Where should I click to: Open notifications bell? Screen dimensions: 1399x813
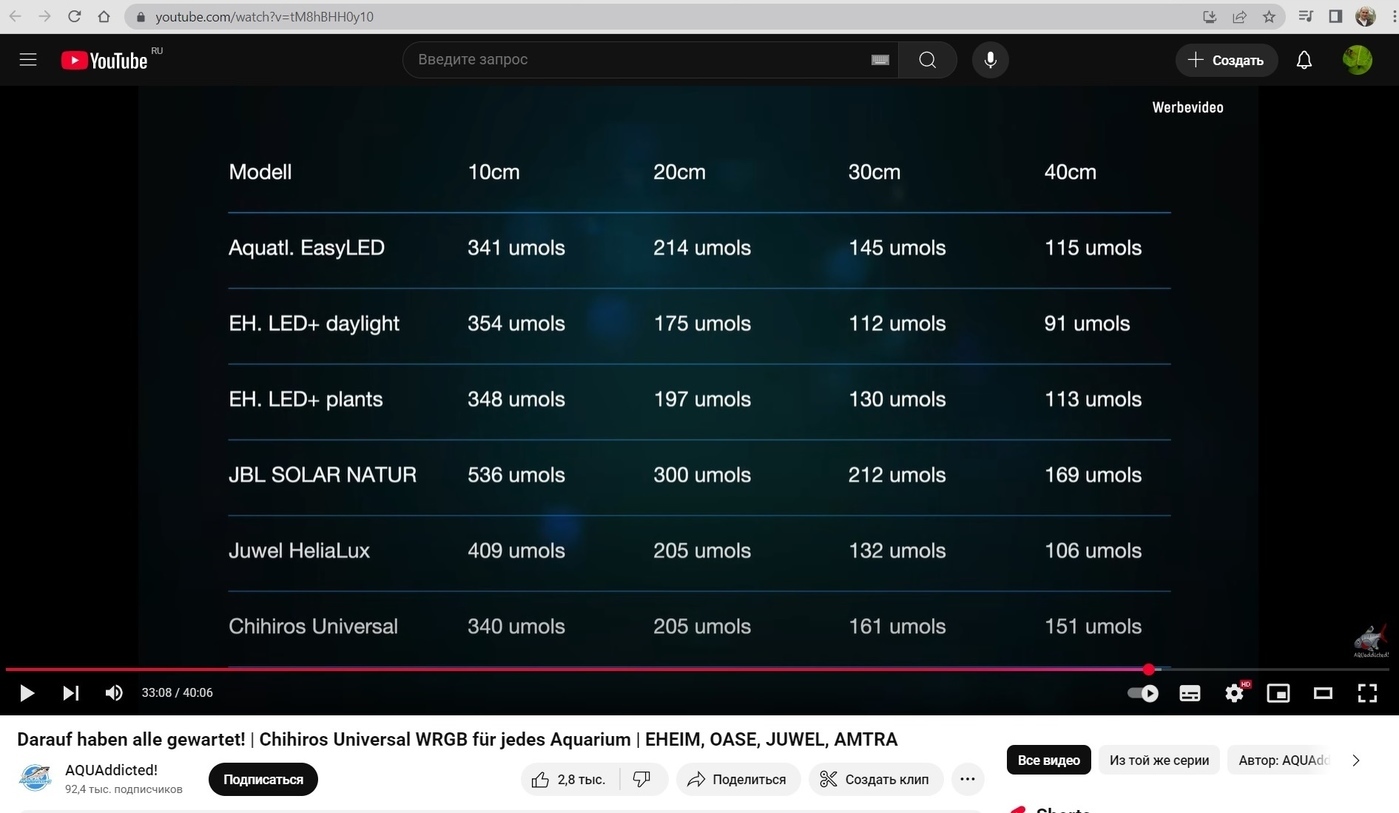click(1304, 60)
